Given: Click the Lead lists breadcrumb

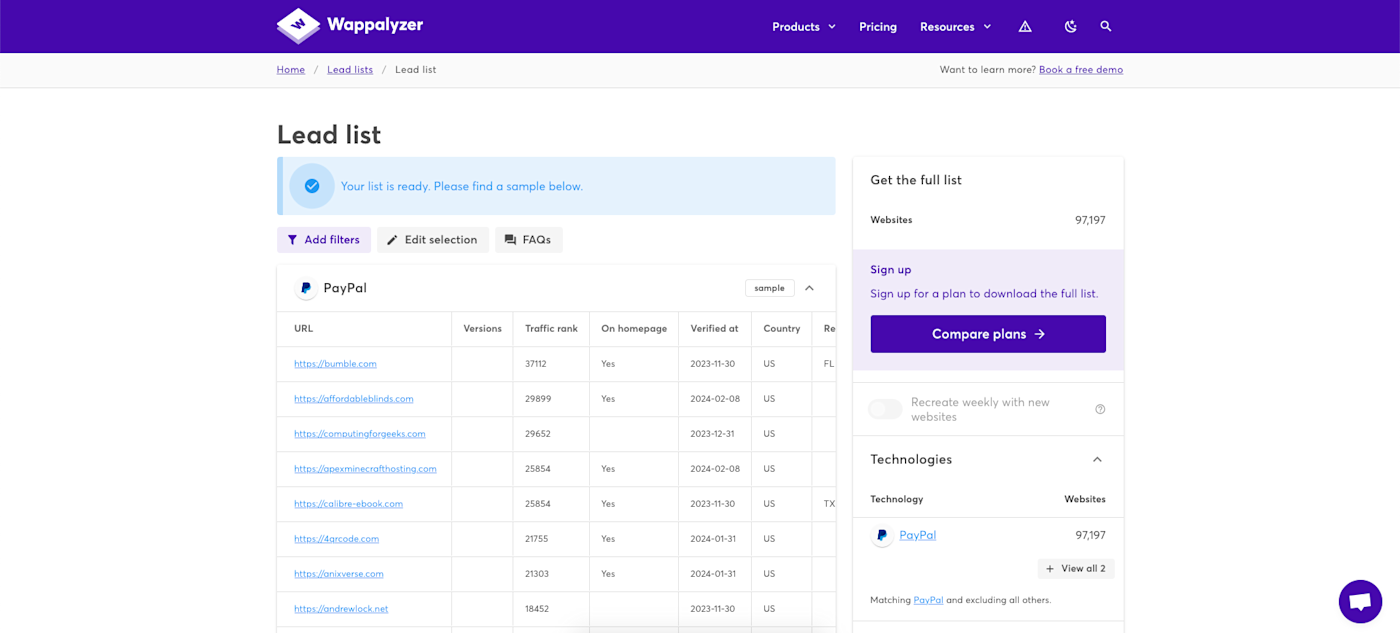Looking at the screenshot, I should (350, 70).
